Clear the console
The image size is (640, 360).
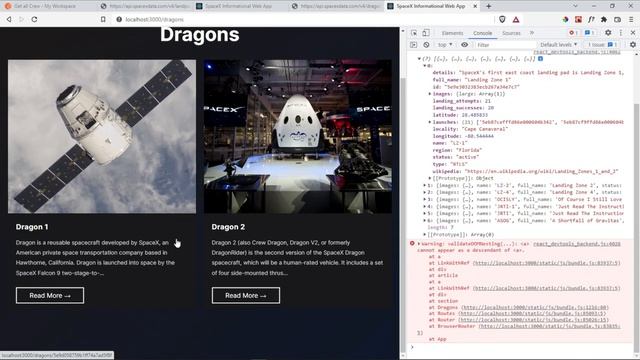coord(426,44)
